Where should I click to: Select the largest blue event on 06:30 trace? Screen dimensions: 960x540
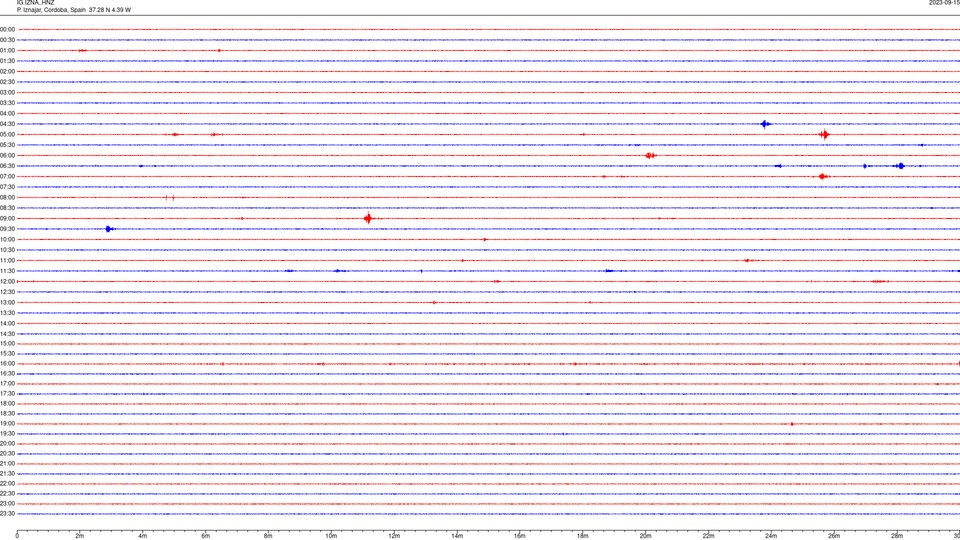900,166
